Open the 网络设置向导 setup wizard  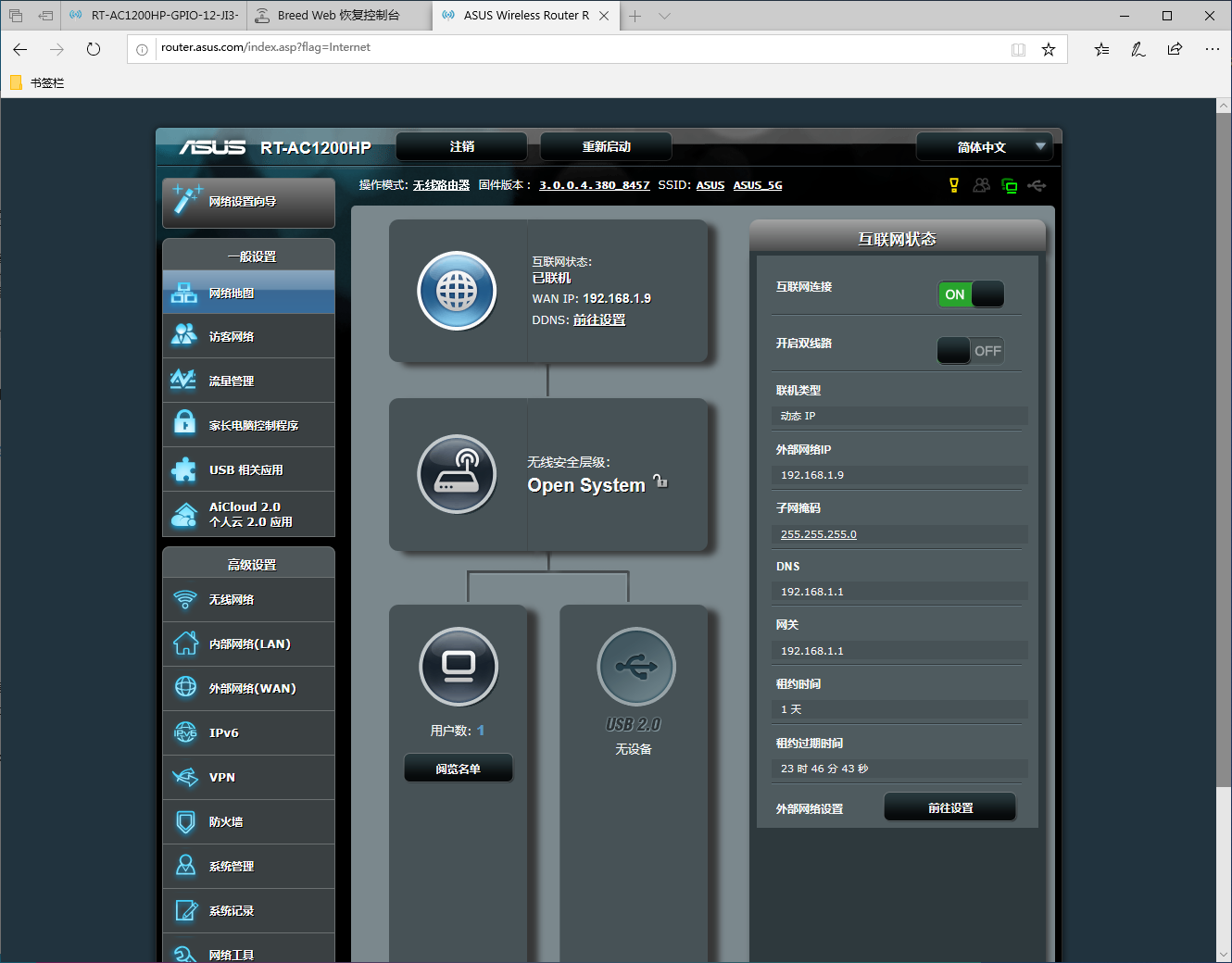click(248, 202)
